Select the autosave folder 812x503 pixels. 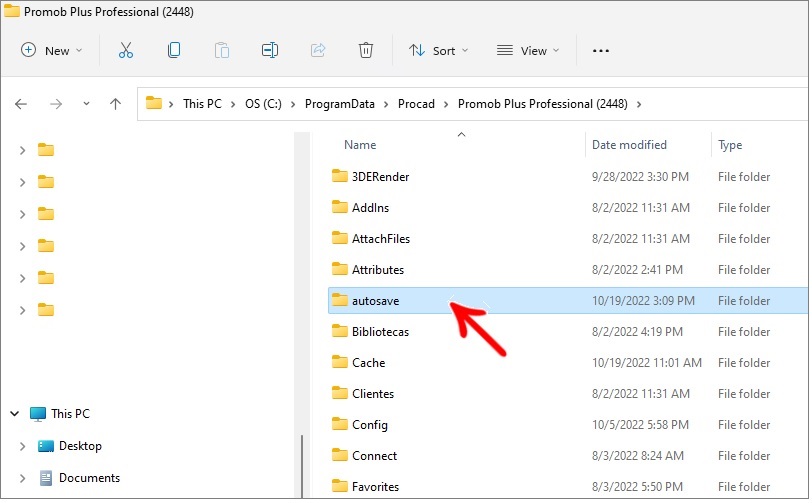(568, 301)
